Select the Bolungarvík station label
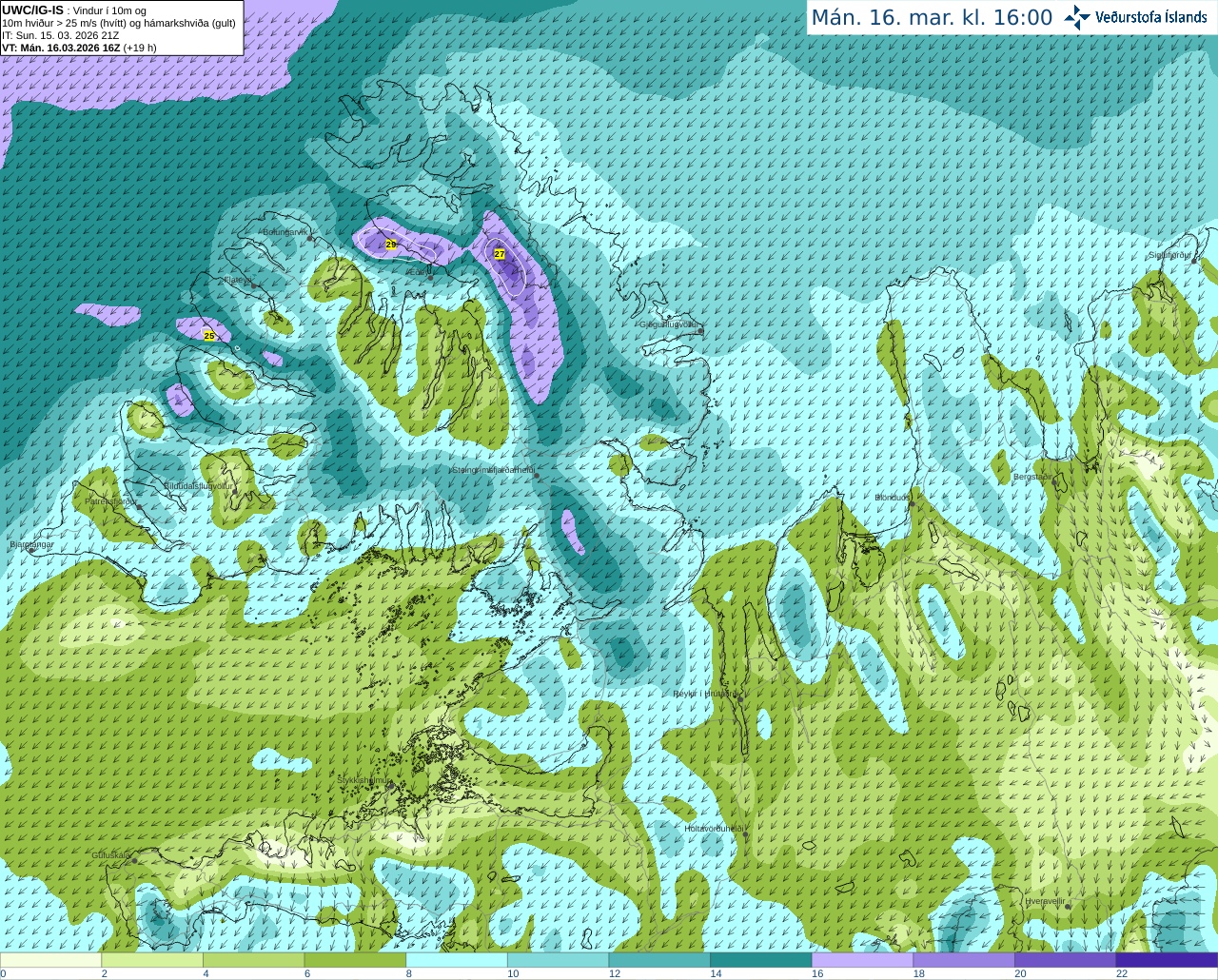This screenshot has width=1218, height=980. (285, 232)
